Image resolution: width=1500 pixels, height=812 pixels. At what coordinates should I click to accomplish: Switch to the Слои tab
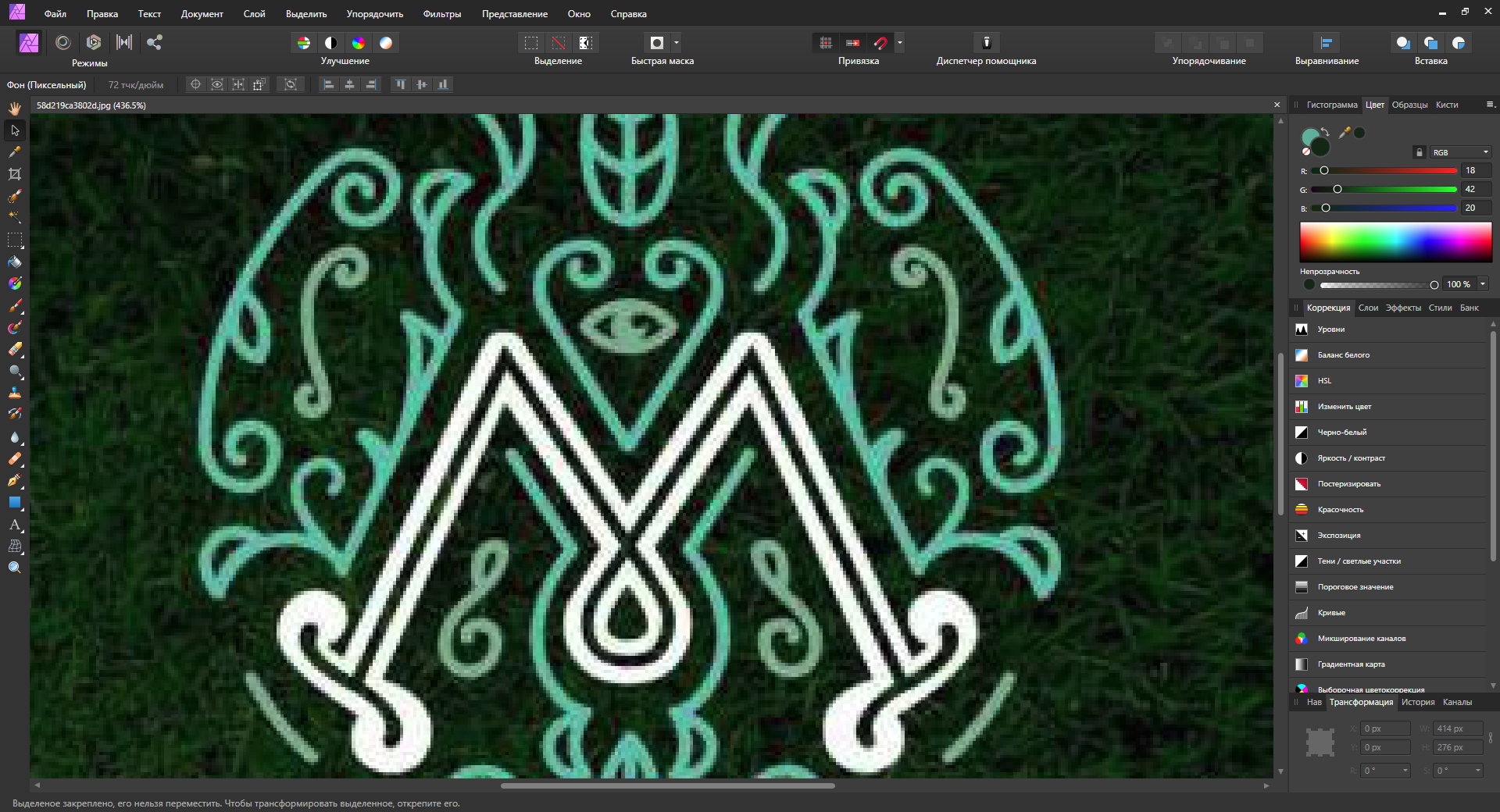pyautogui.click(x=1368, y=308)
